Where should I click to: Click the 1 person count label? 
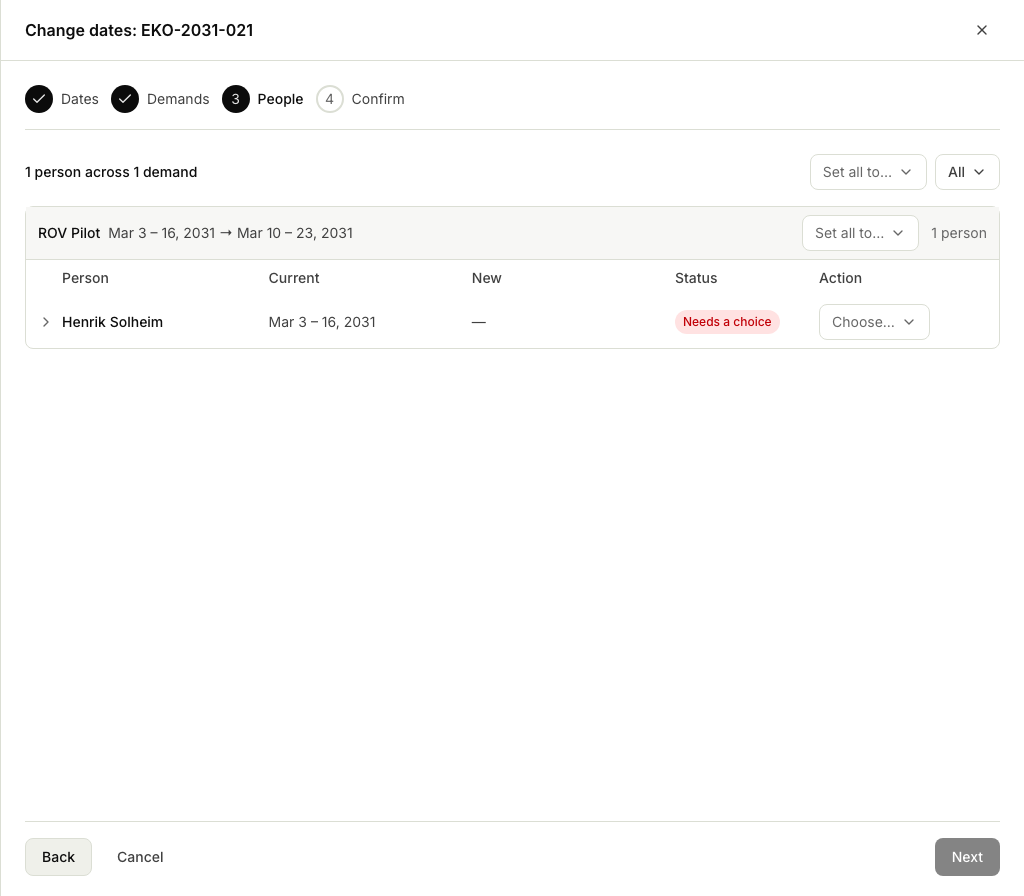pos(959,233)
